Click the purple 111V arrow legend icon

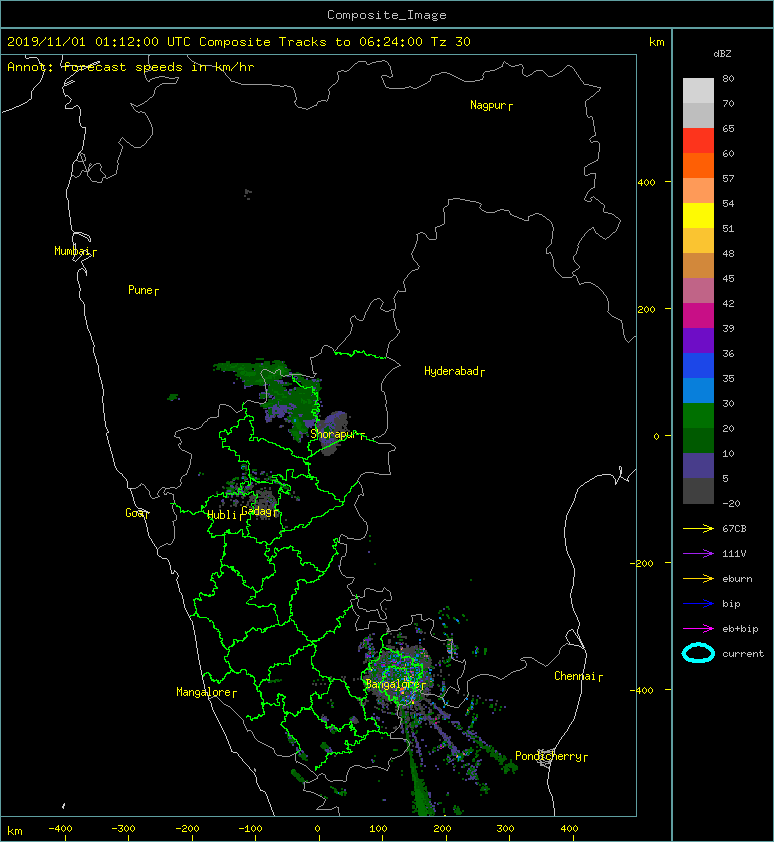pos(698,554)
